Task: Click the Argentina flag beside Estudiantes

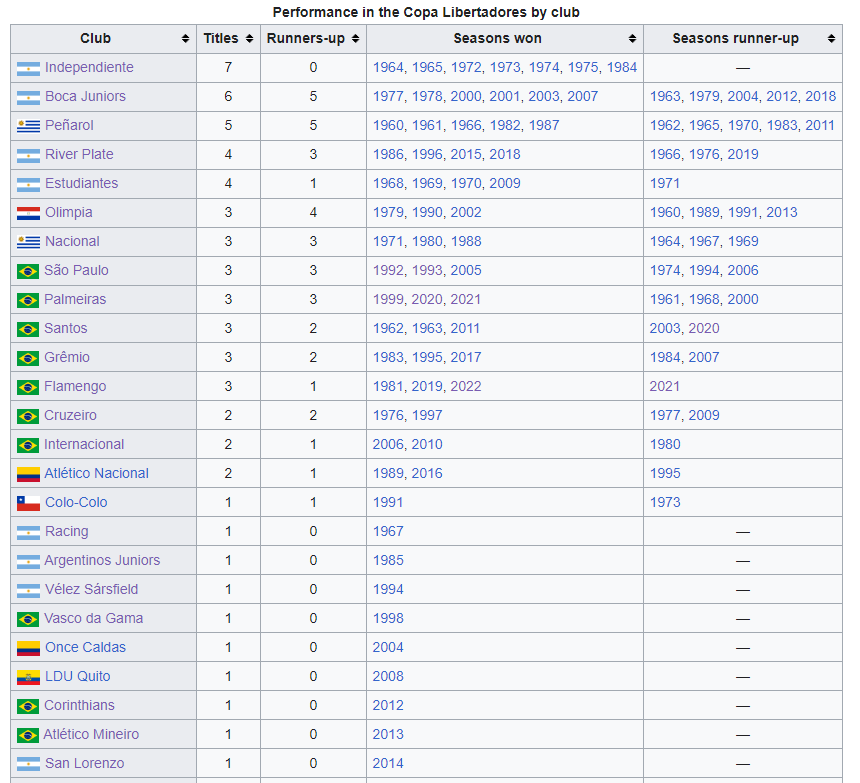Action: [x=29, y=184]
